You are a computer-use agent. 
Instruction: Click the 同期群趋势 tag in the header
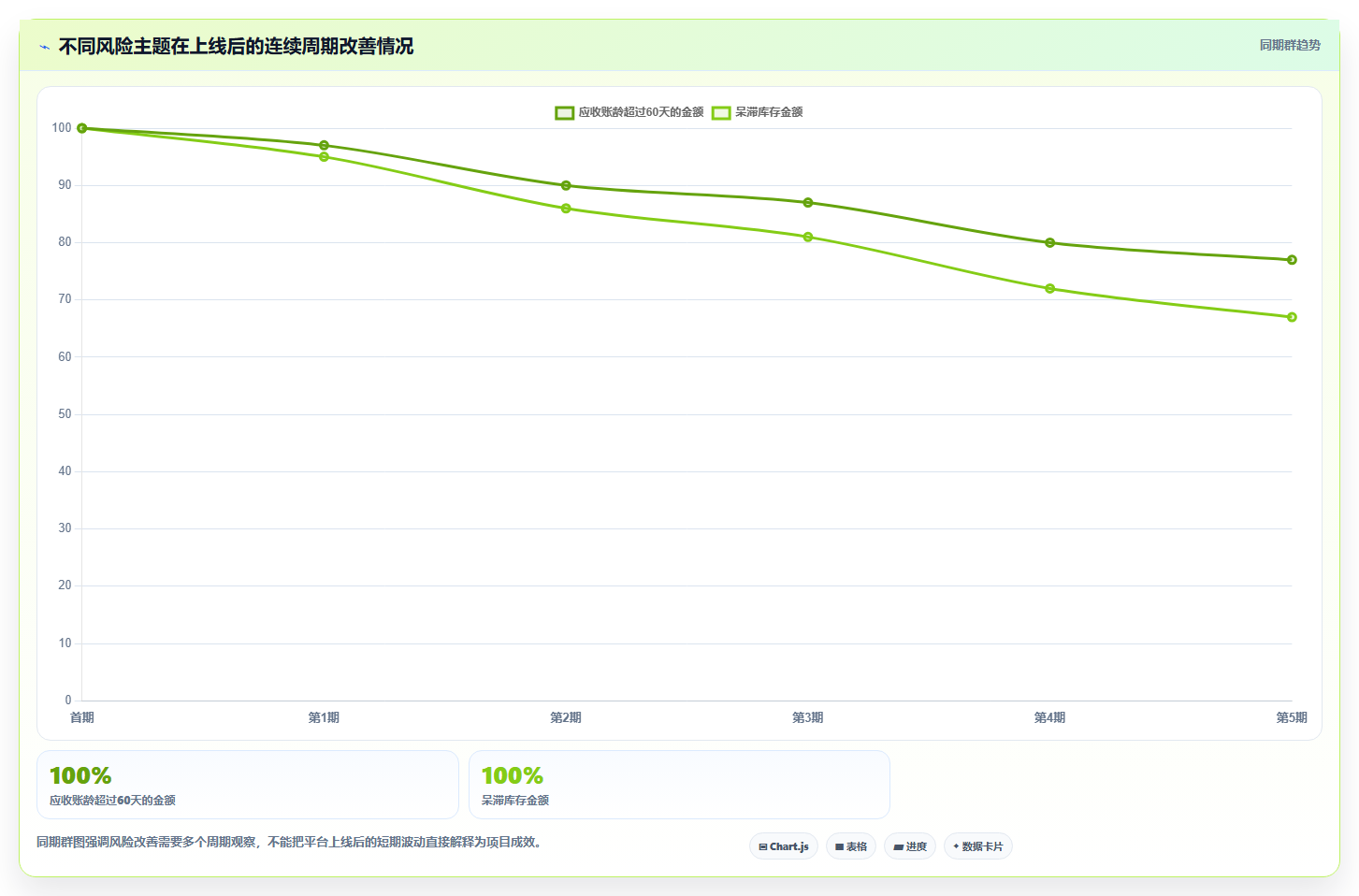point(1290,45)
